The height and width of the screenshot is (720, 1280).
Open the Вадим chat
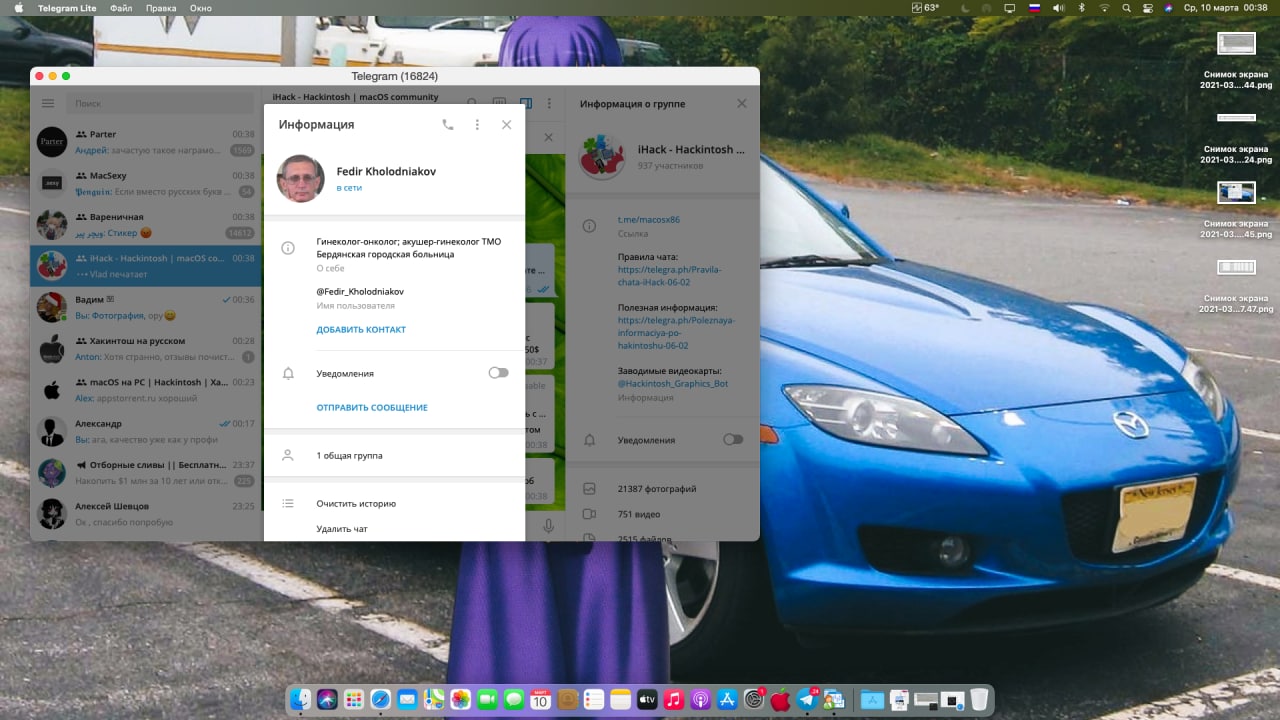click(x=146, y=307)
